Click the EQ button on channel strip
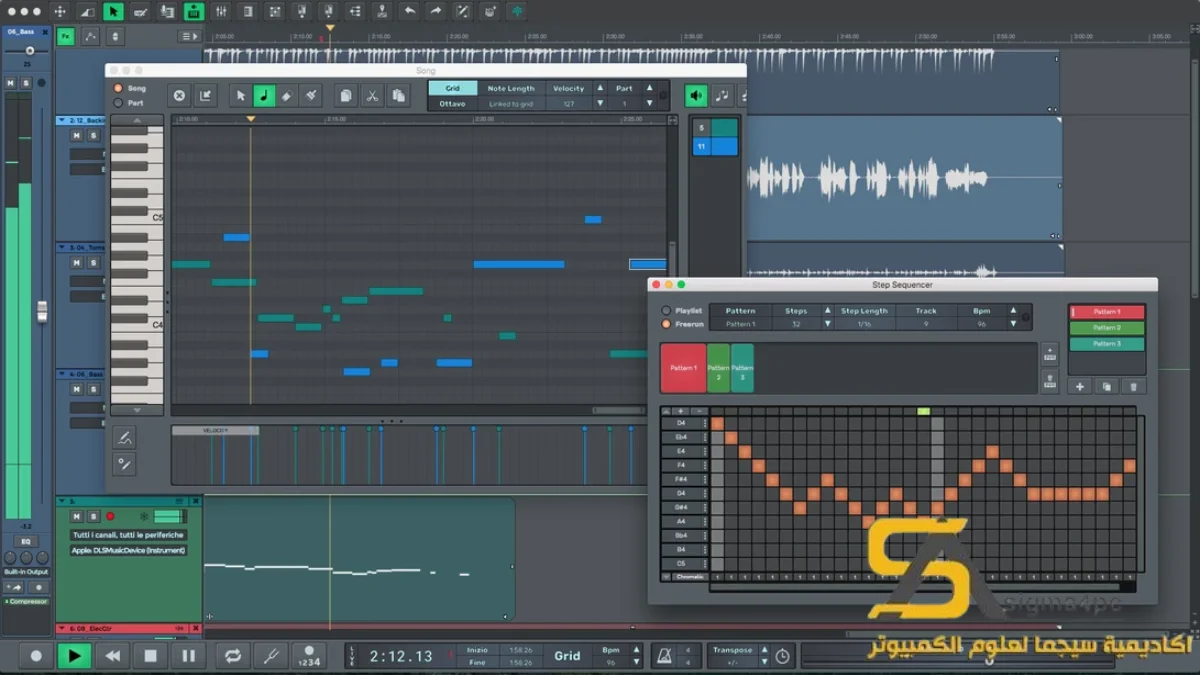The width and height of the screenshot is (1200, 675). coord(26,541)
